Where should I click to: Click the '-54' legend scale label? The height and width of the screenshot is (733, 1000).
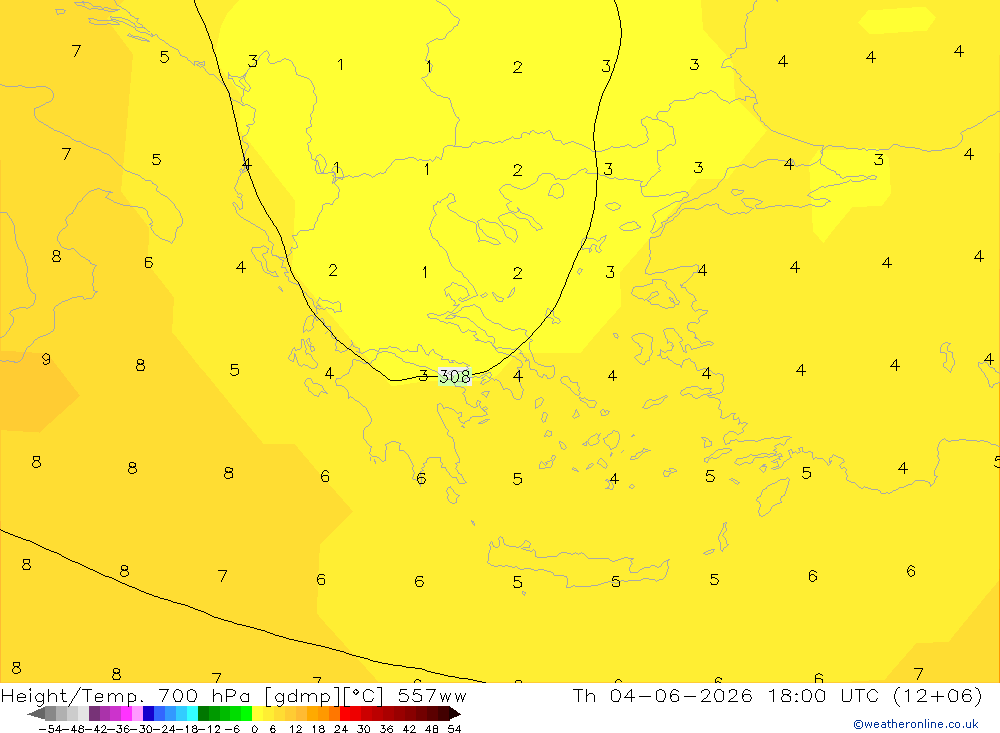(x=50, y=729)
